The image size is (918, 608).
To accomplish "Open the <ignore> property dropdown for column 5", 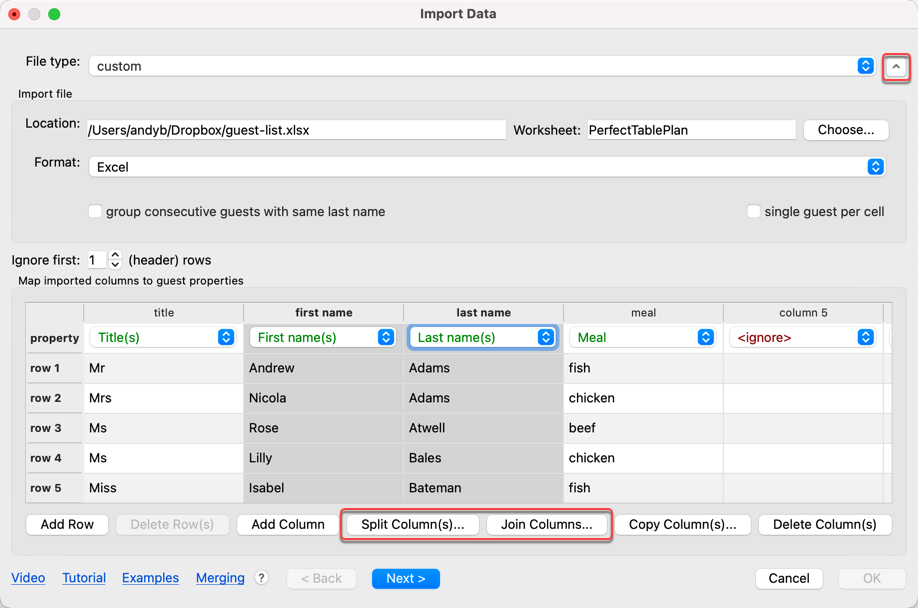I will (x=803, y=338).
